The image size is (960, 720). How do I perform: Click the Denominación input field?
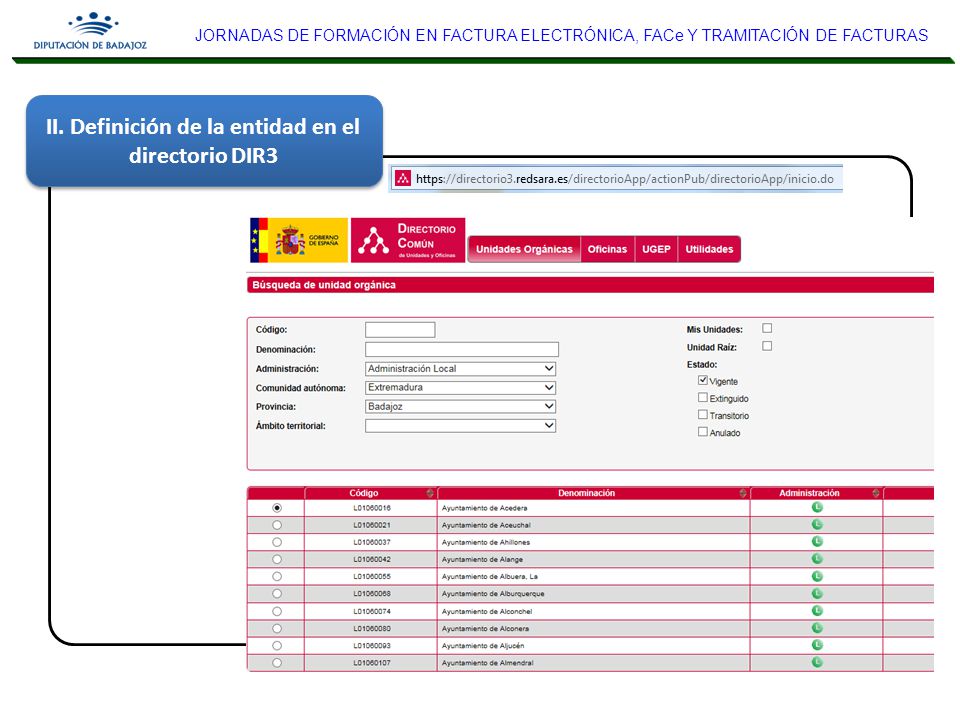tap(462, 350)
